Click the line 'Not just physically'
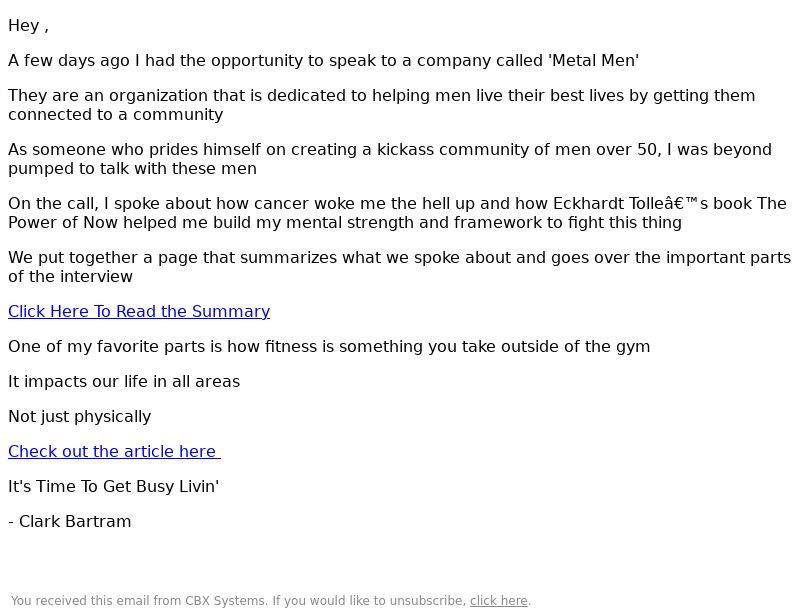This screenshot has width=800, height=612. coord(80,417)
